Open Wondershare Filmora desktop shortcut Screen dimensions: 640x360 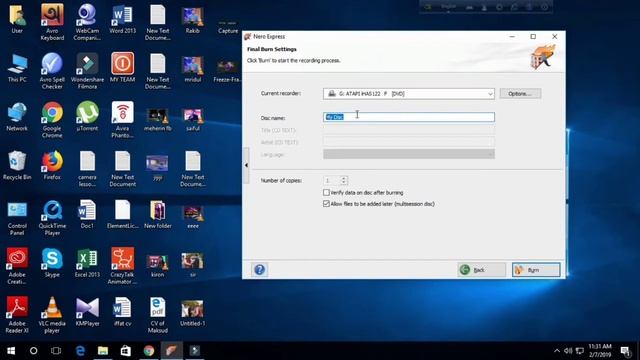coord(87,70)
